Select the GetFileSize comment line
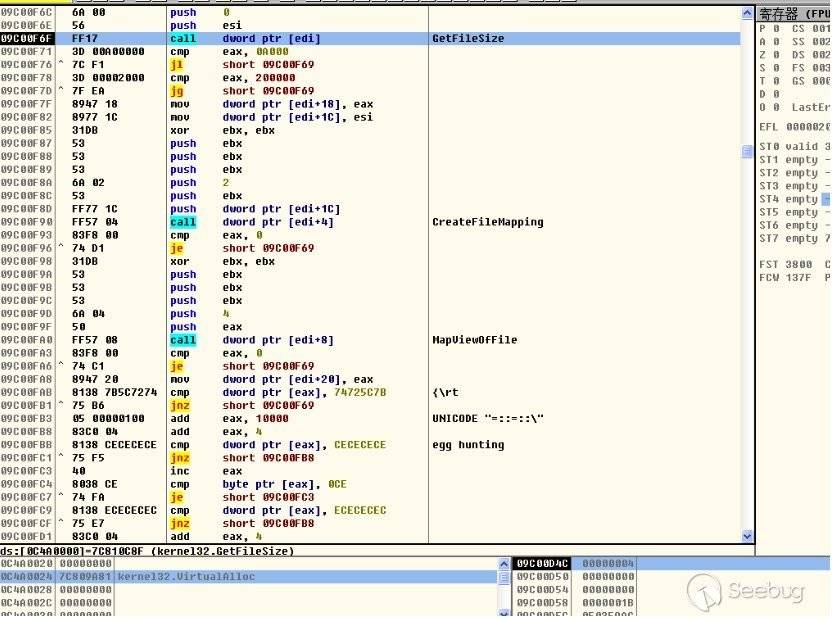The height and width of the screenshot is (619, 832). [x=468, y=38]
